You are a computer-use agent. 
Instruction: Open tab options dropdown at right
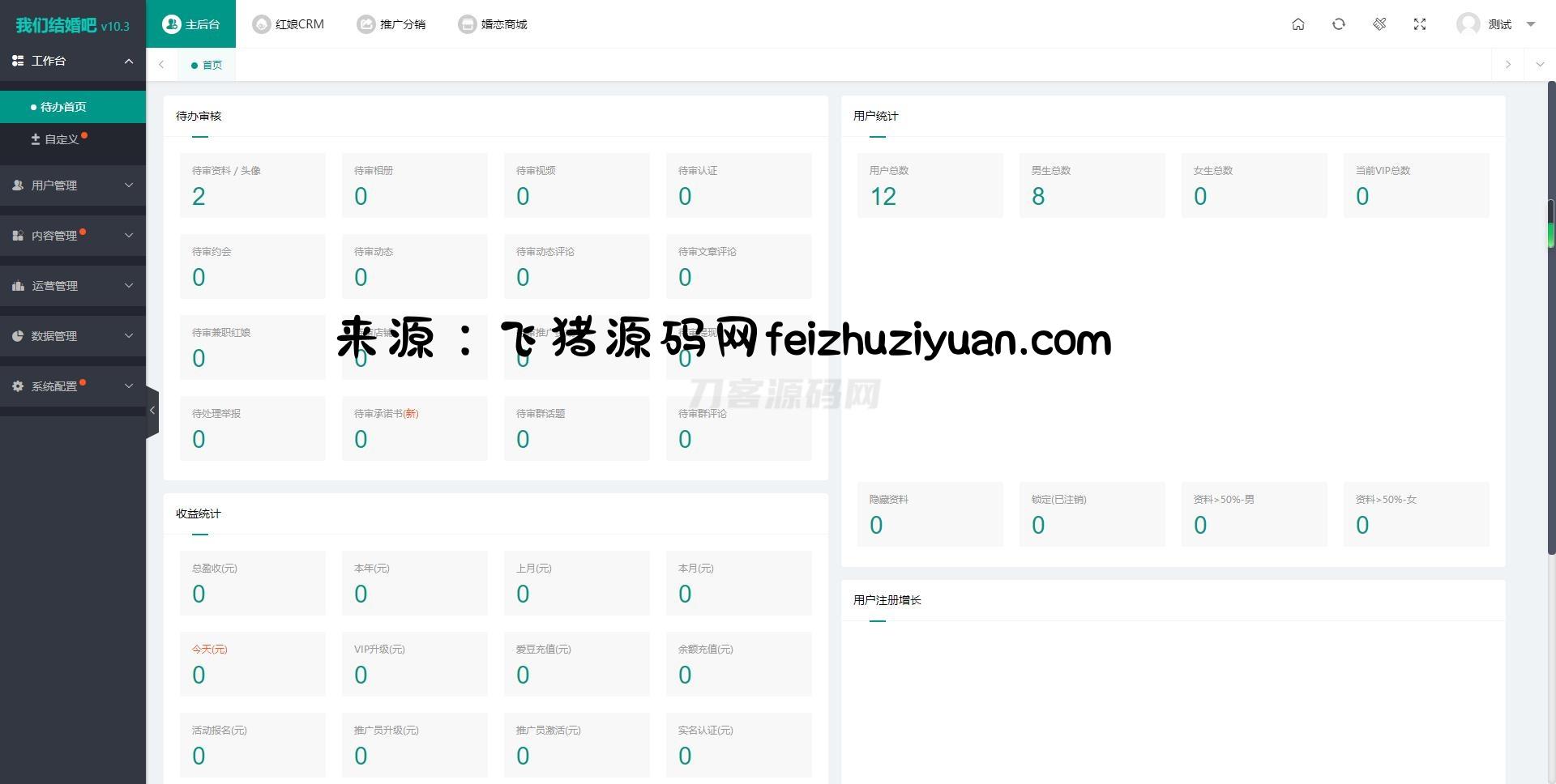pyautogui.click(x=1540, y=65)
